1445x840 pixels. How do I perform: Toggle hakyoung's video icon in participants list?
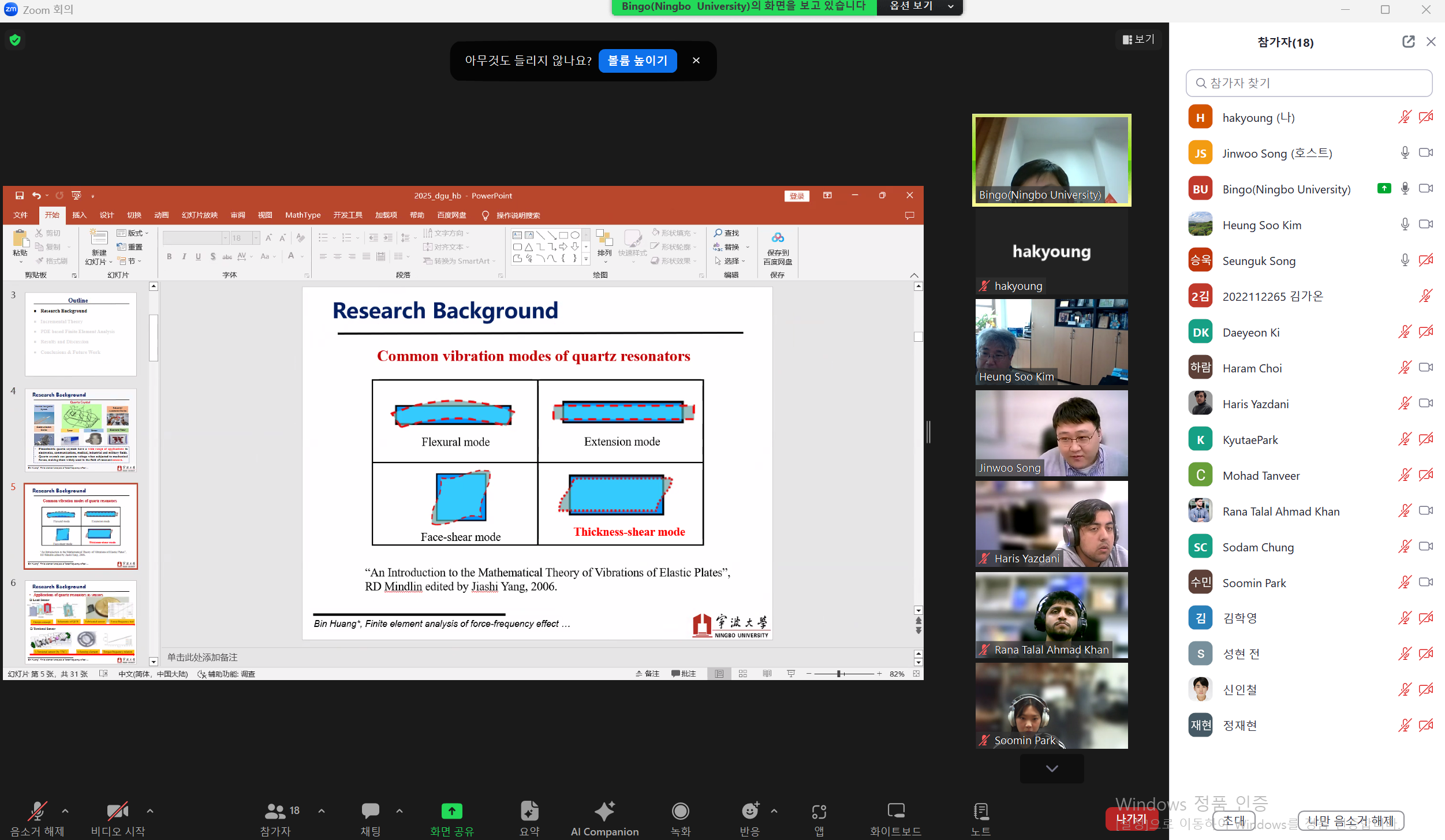coord(1426,117)
